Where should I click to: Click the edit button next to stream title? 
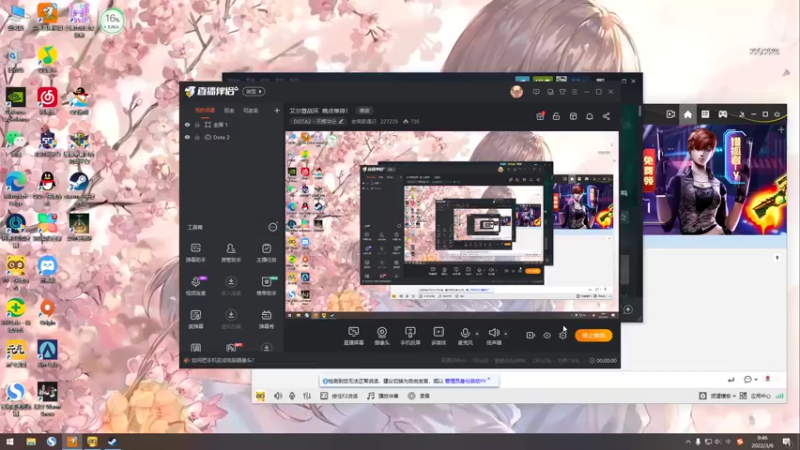click(x=364, y=111)
